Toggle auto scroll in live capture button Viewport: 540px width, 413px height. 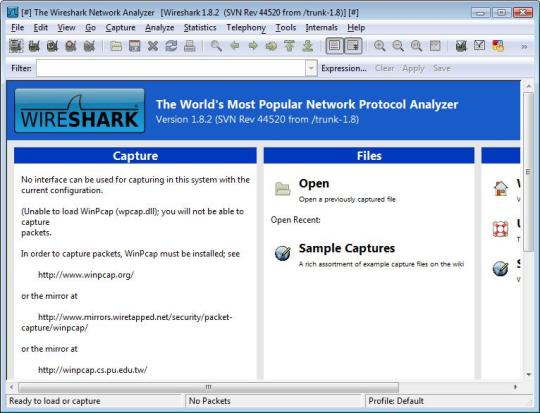coord(353,45)
